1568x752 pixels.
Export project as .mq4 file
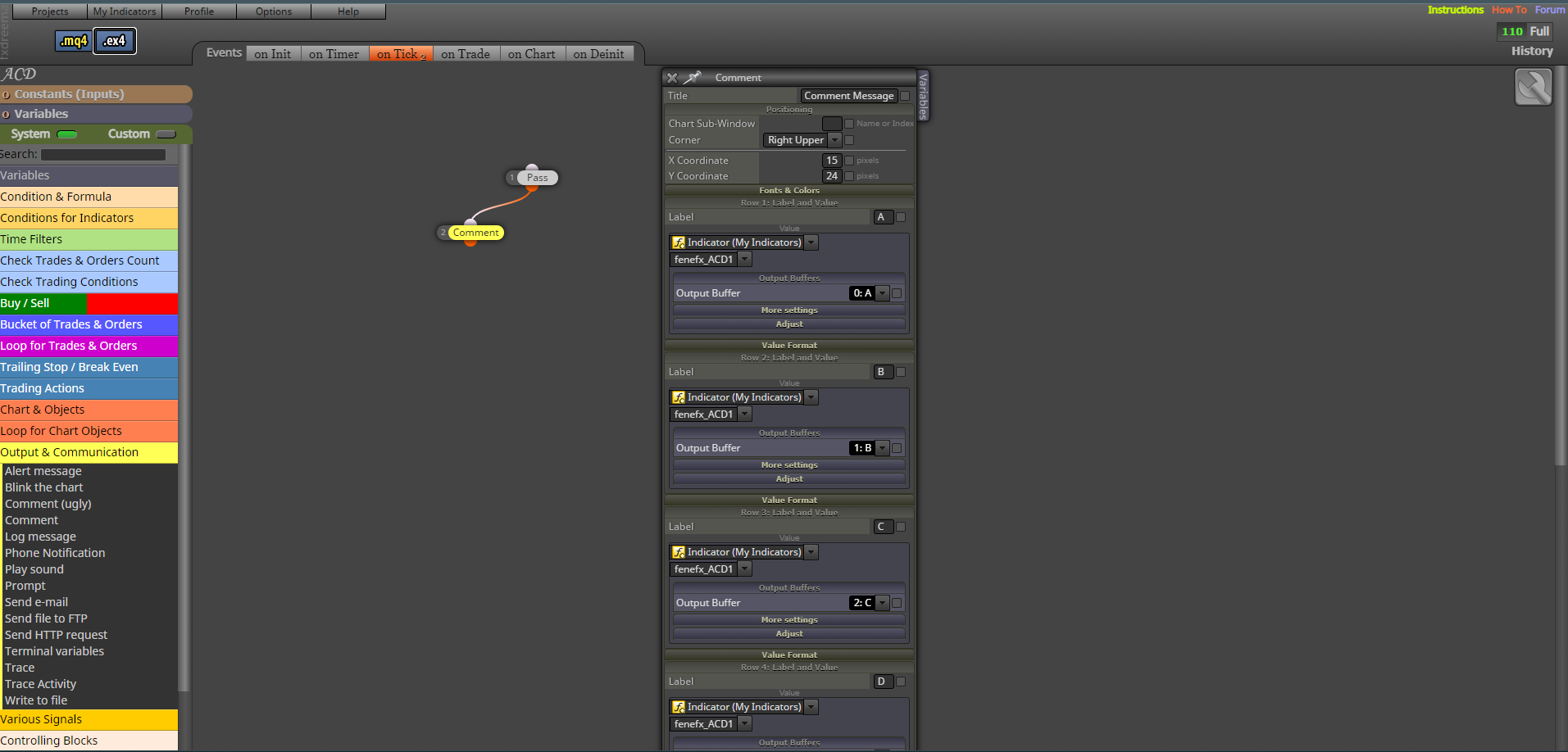click(73, 41)
